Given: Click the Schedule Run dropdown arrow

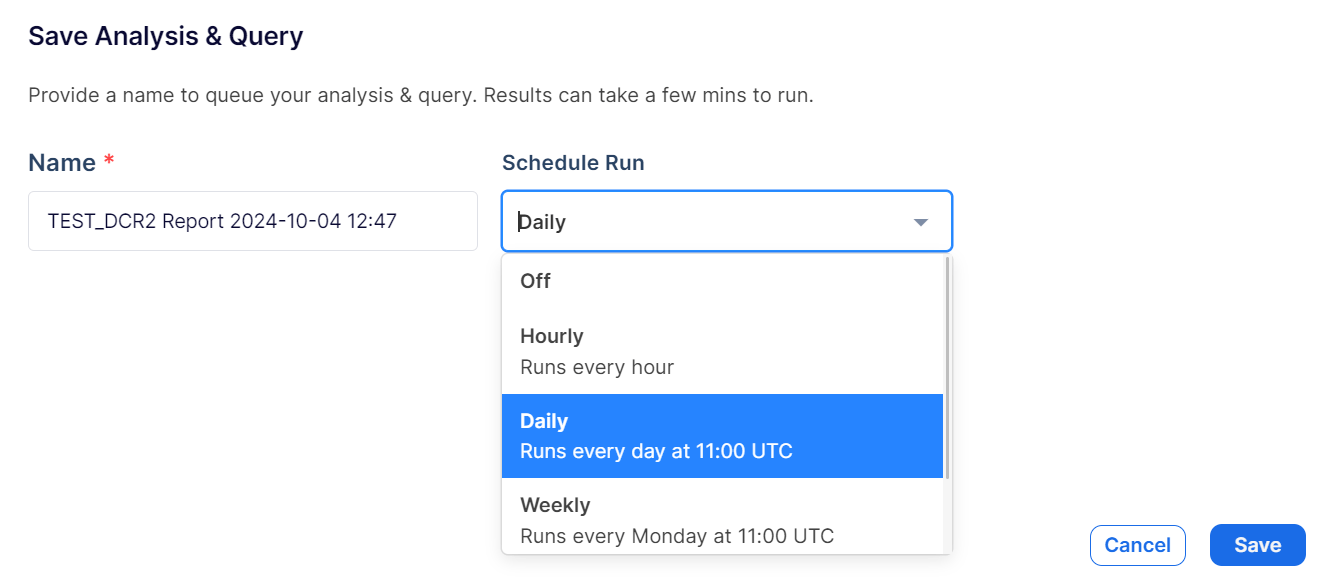Looking at the screenshot, I should point(921,222).
